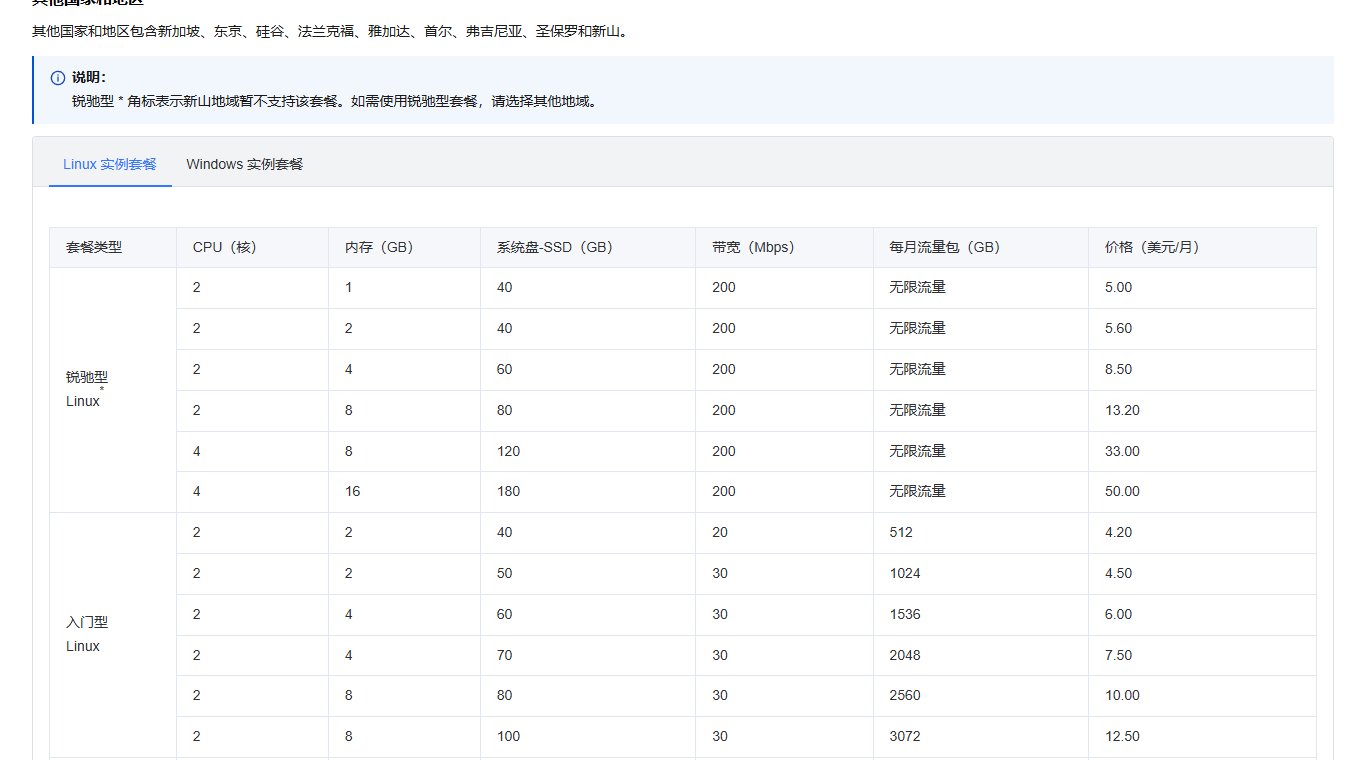Click the 180 system disk cell

(x=588, y=491)
